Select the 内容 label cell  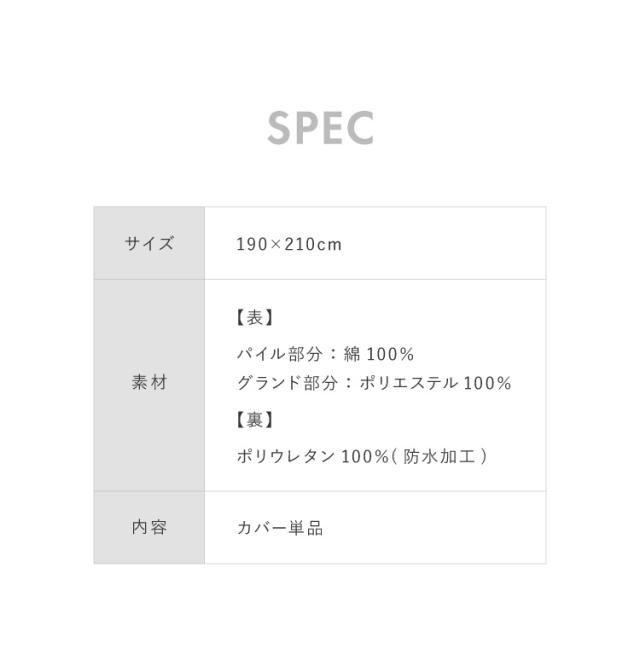[149, 527]
